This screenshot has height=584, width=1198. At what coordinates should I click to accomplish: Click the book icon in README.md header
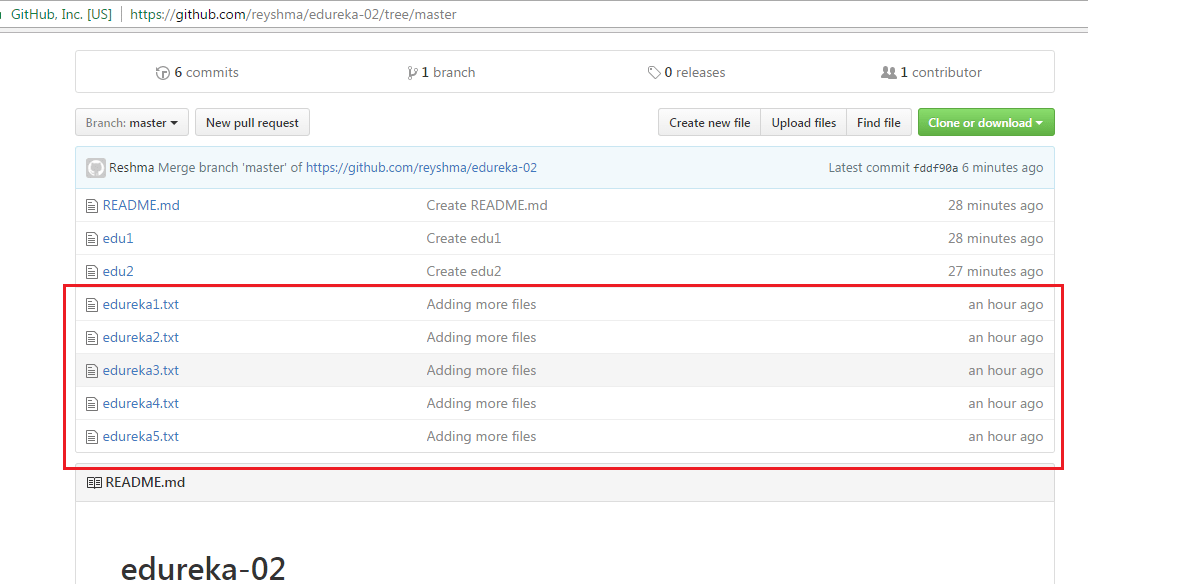click(95, 482)
